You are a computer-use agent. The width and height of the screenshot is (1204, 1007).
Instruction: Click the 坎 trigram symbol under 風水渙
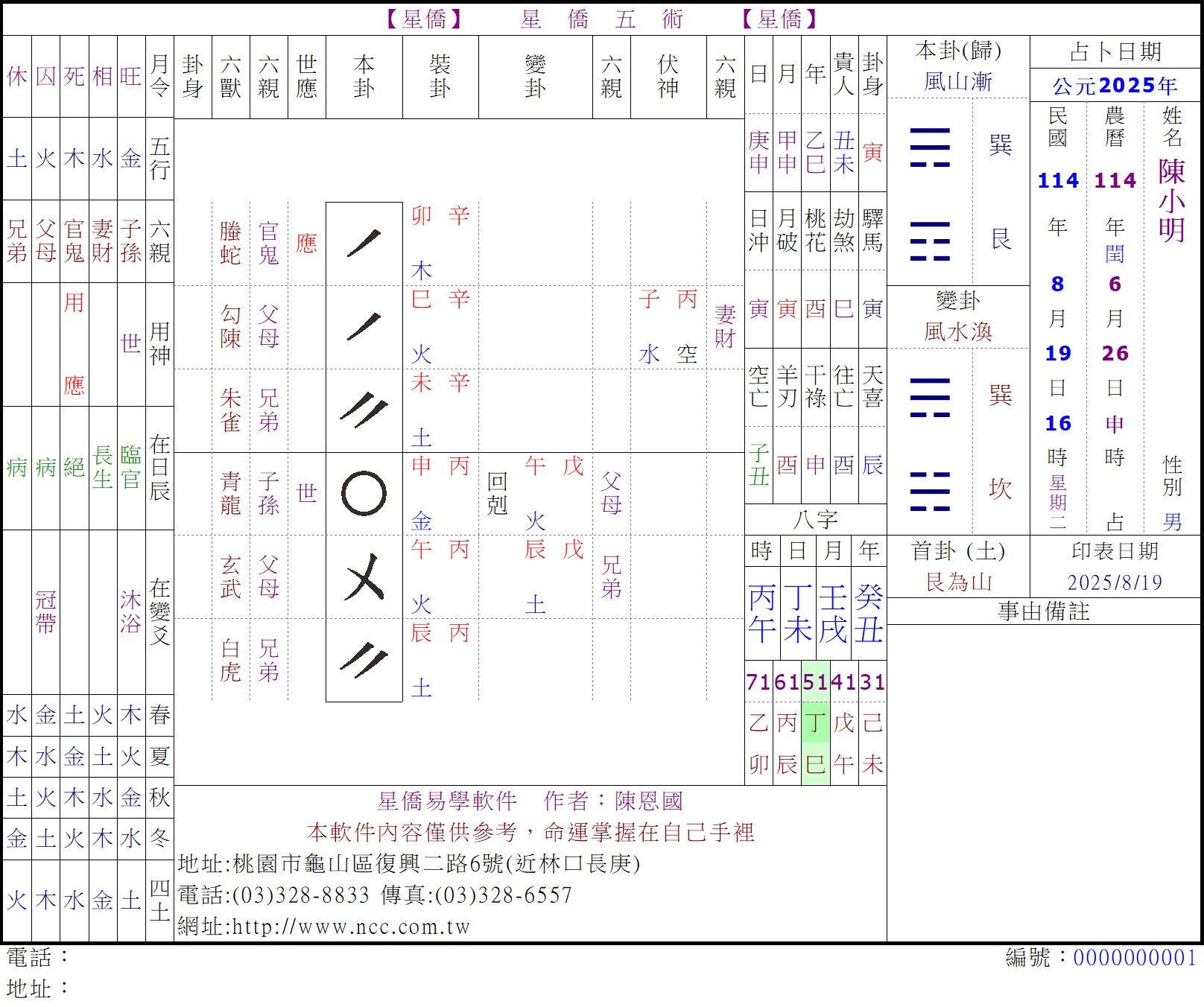tap(930, 490)
